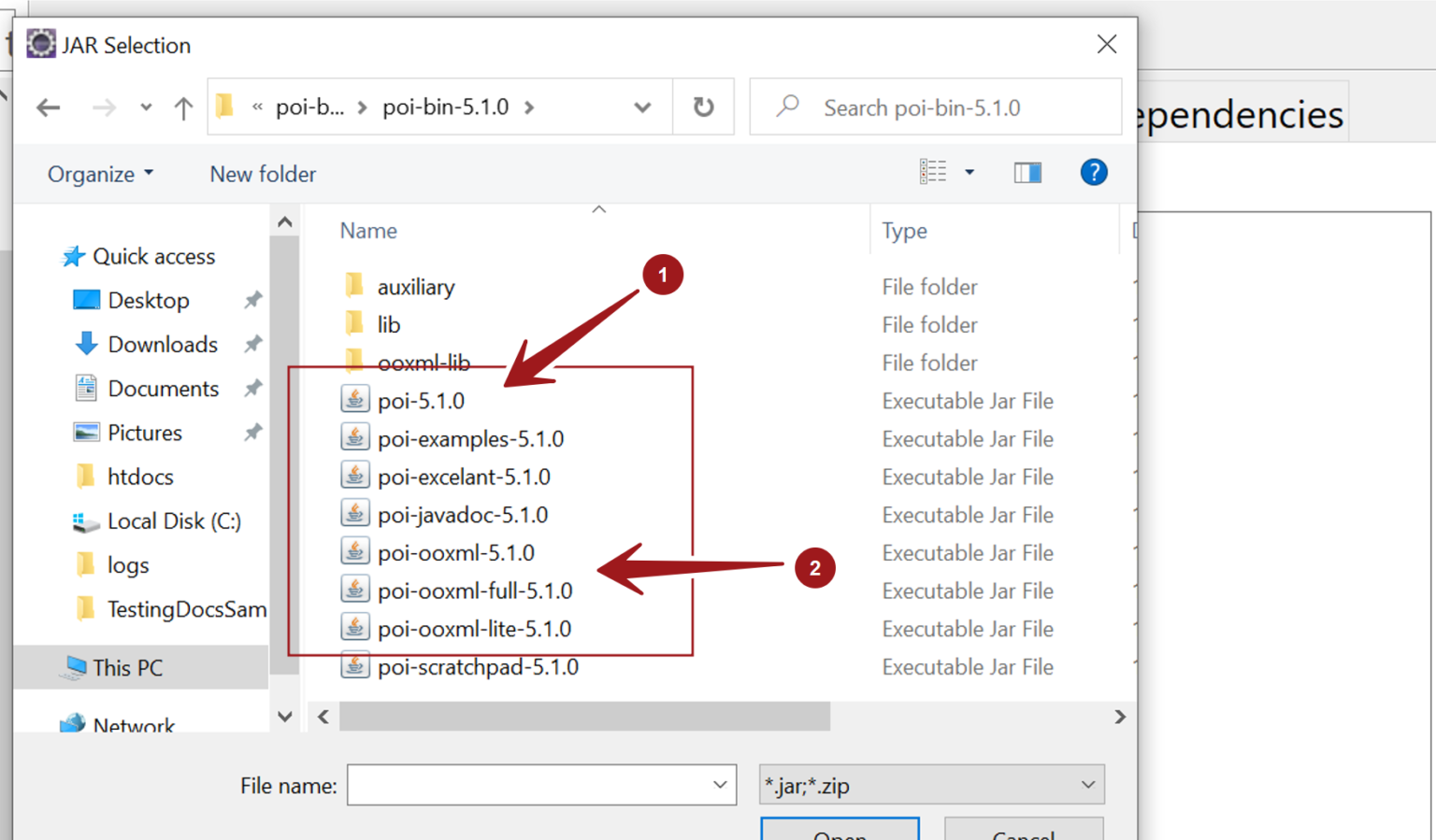Image resolution: width=1436 pixels, height=840 pixels.
Task: Select the poi-5.1.0 jar file icon
Action: pos(355,399)
